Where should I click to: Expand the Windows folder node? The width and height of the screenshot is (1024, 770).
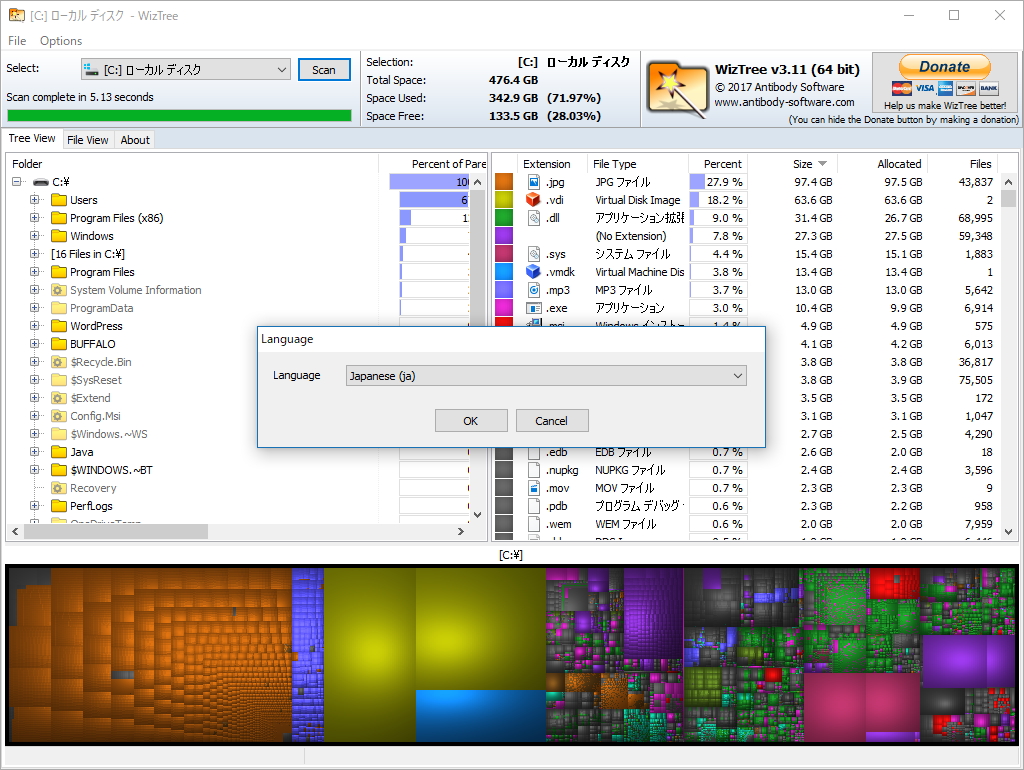(35, 236)
